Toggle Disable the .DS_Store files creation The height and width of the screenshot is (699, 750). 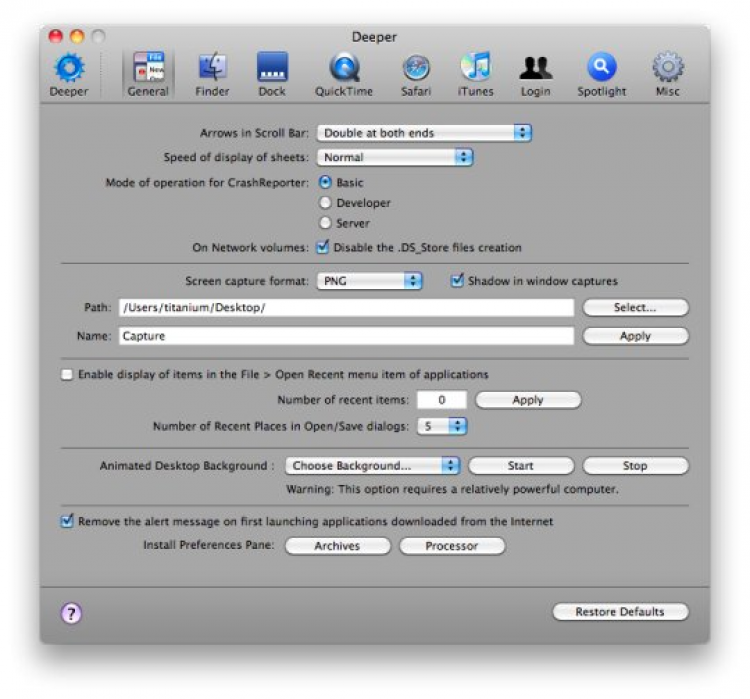click(323, 247)
